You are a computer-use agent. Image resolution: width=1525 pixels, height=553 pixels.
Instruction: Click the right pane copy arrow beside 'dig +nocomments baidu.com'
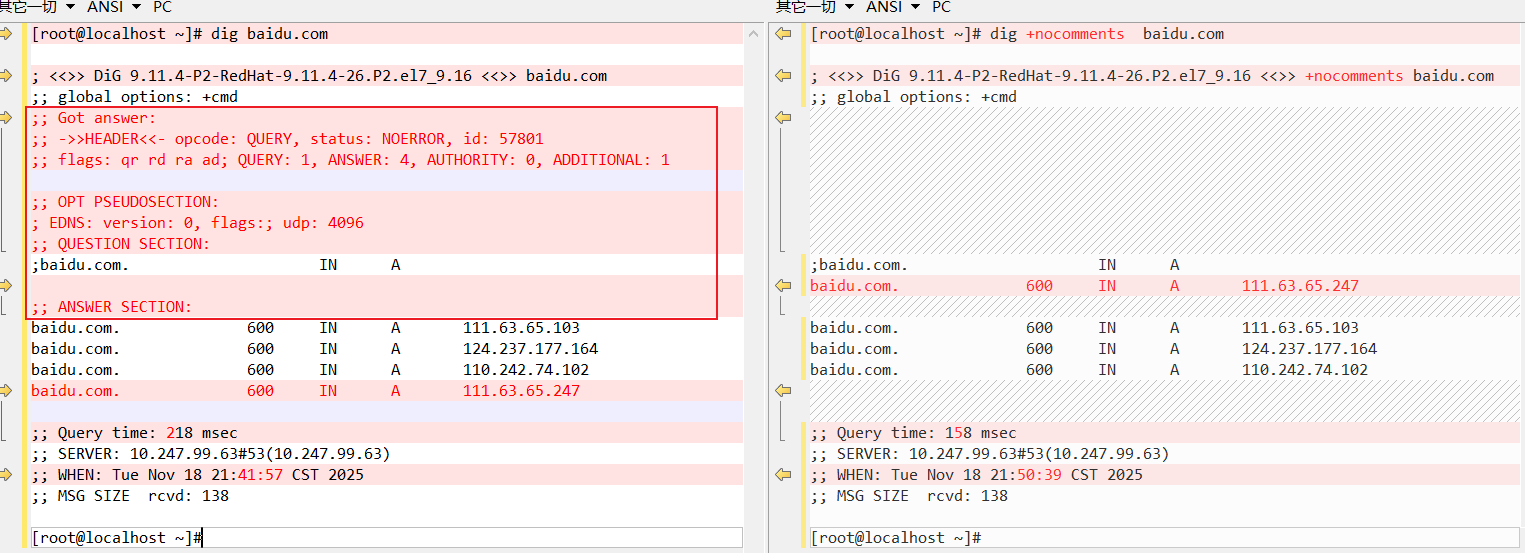(785, 34)
